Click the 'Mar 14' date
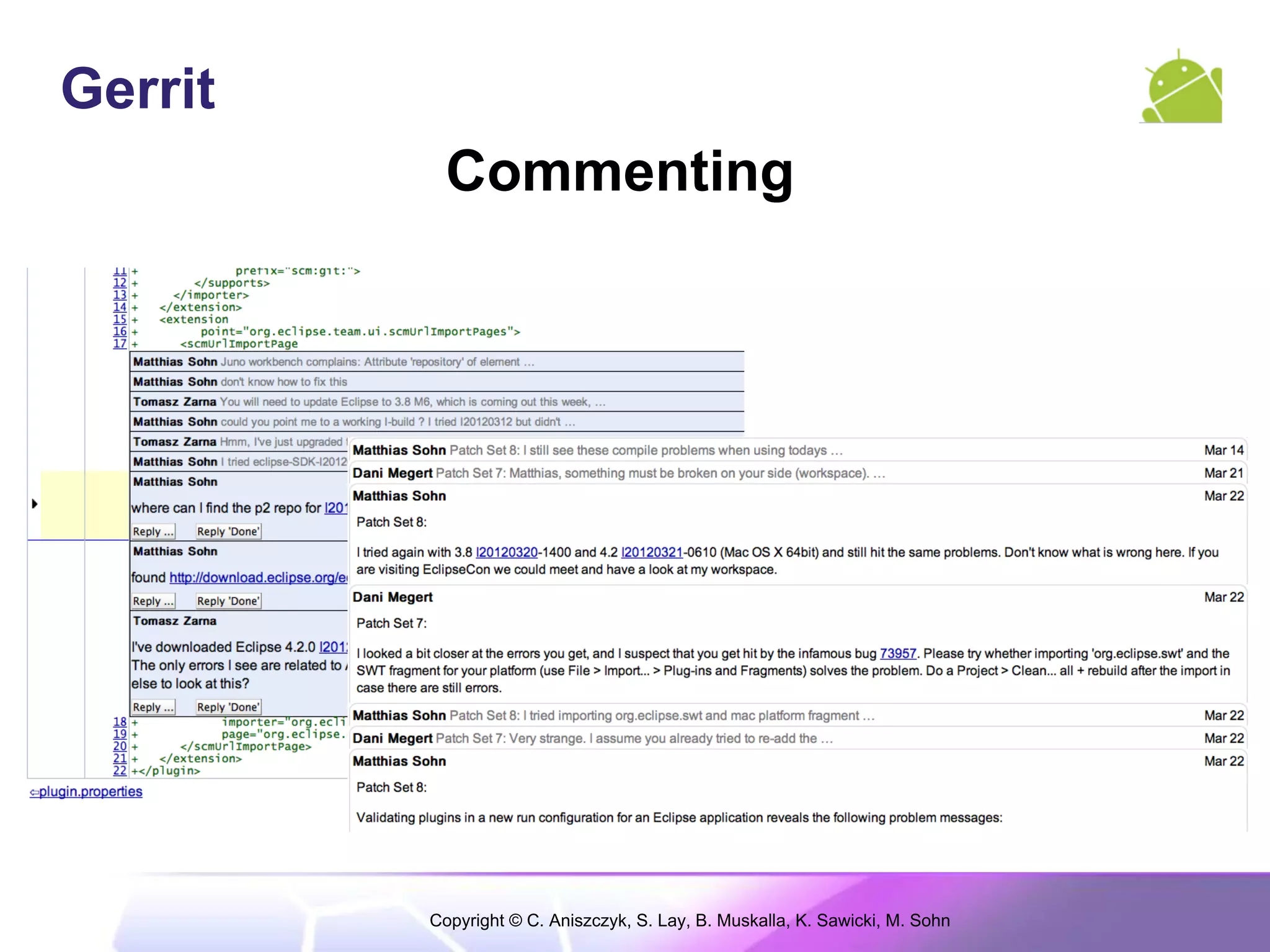 click(x=1224, y=451)
